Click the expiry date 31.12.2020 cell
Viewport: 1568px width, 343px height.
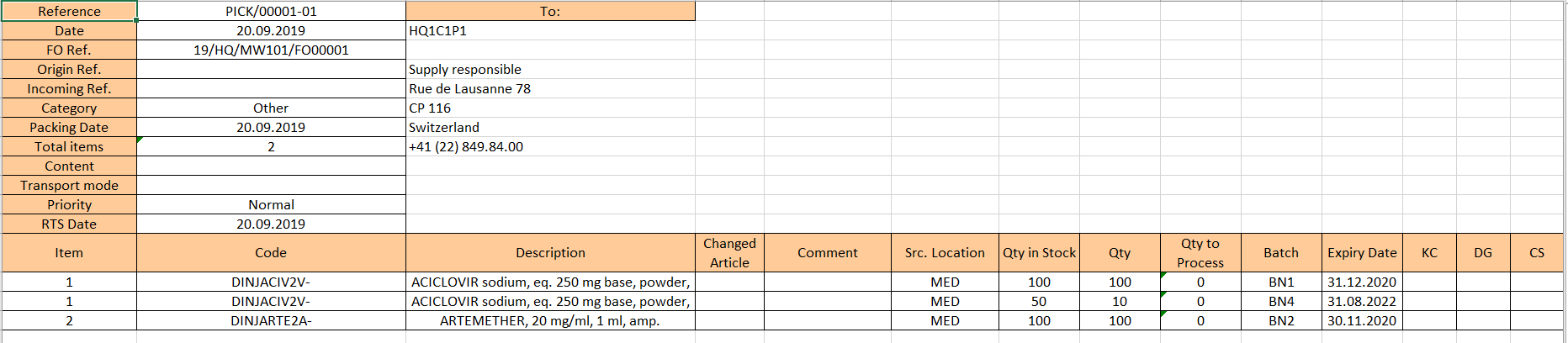tap(1362, 282)
